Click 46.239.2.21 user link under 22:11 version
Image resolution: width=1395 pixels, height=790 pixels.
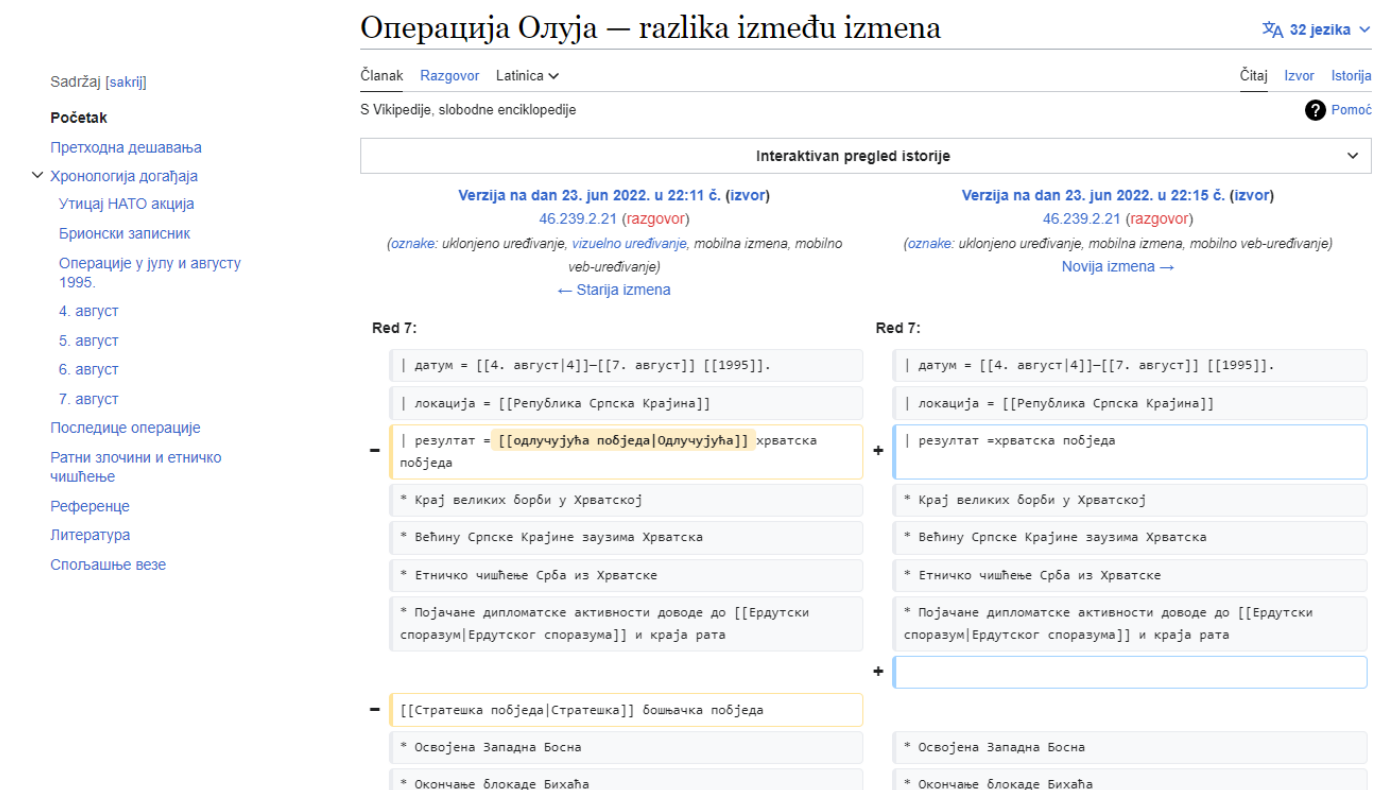point(577,218)
